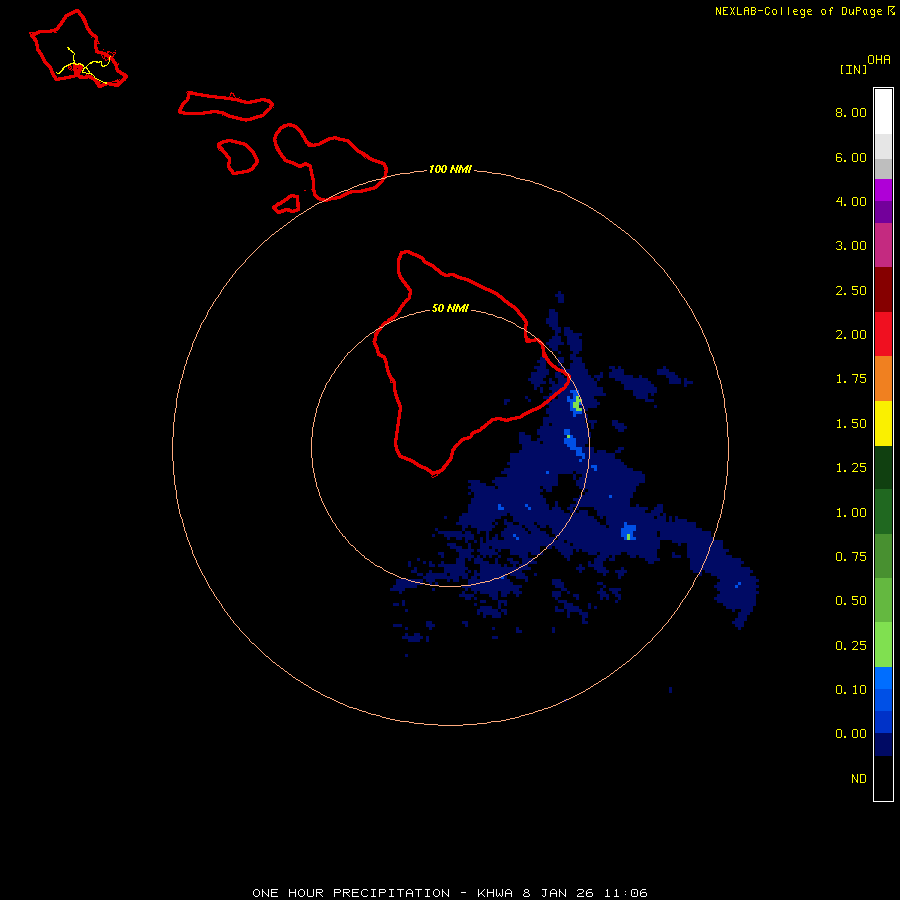This screenshot has width=900, height=900.
Task: Click the 4.00 legend value
Action: point(851,201)
